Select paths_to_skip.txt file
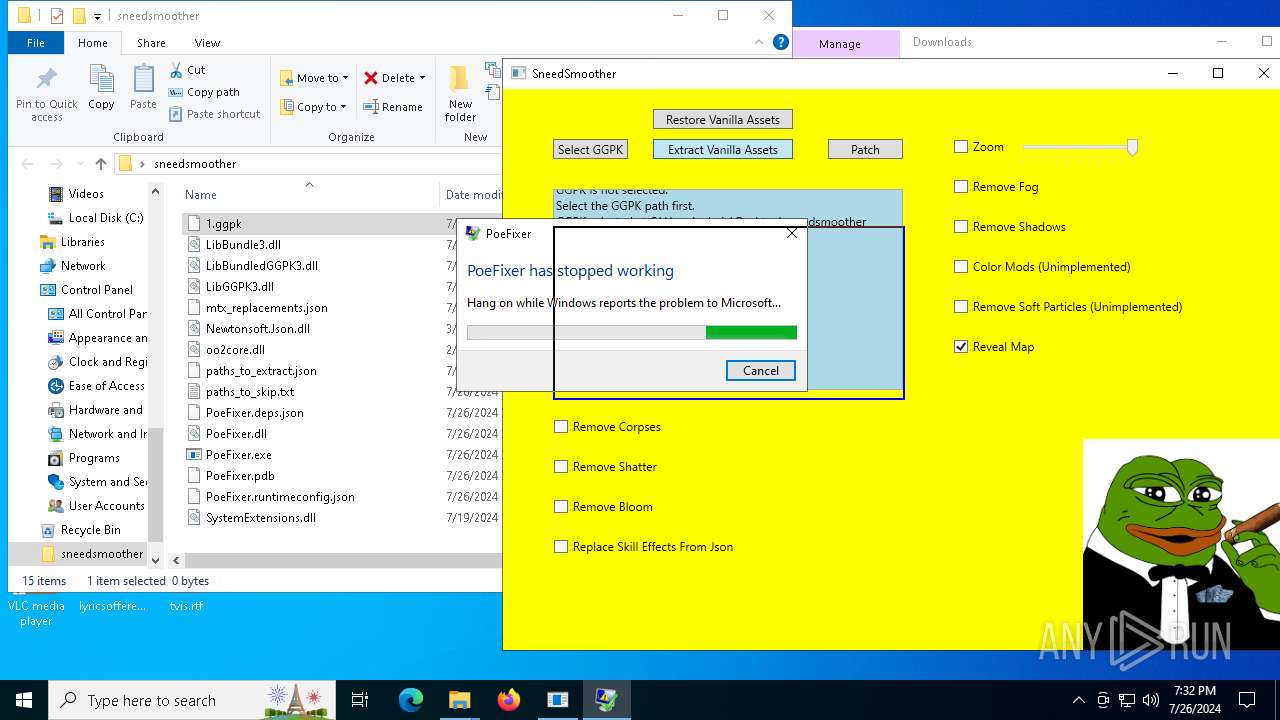 [x=250, y=392]
